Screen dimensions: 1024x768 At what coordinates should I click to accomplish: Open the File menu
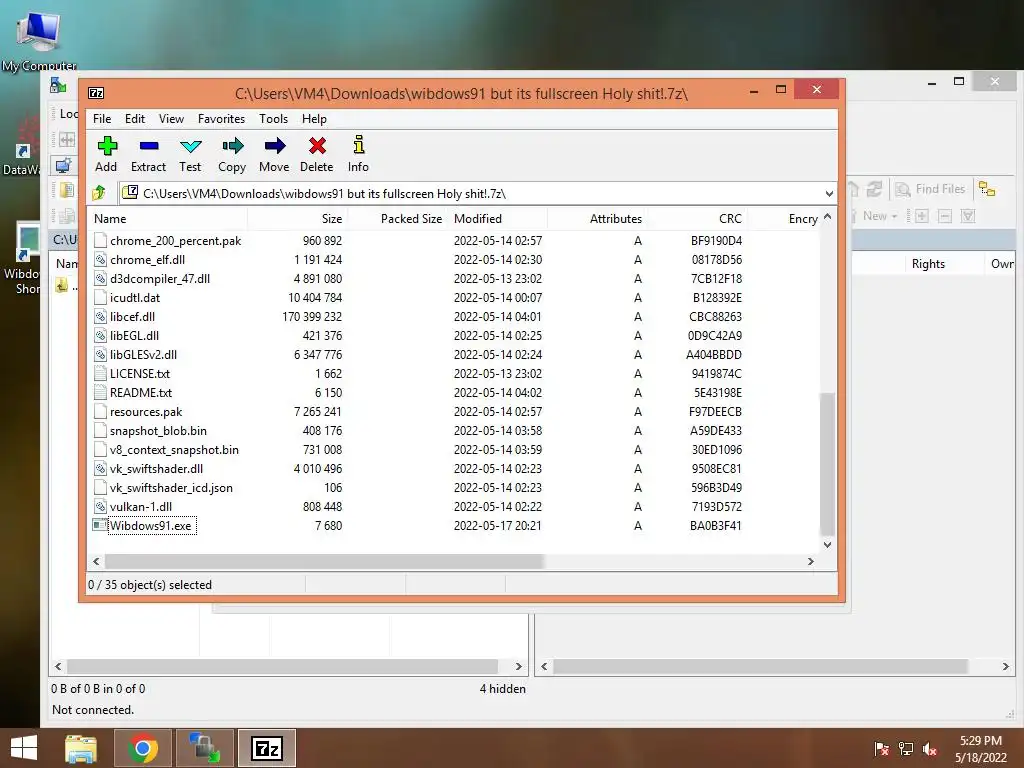pos(102,119)
